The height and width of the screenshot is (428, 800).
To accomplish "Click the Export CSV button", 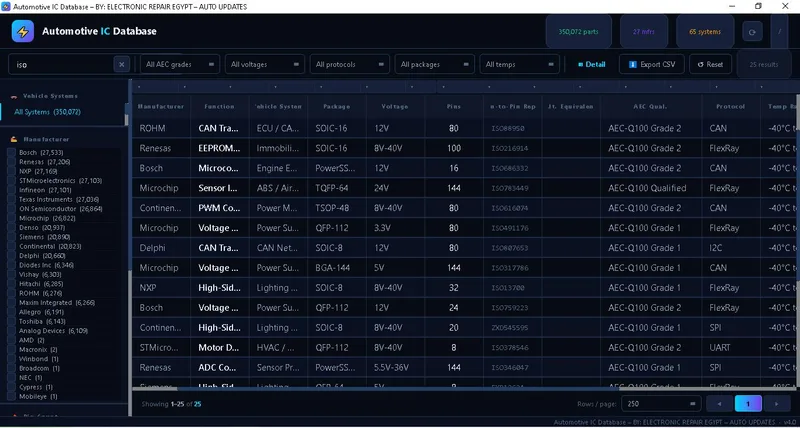I will 652,65.
